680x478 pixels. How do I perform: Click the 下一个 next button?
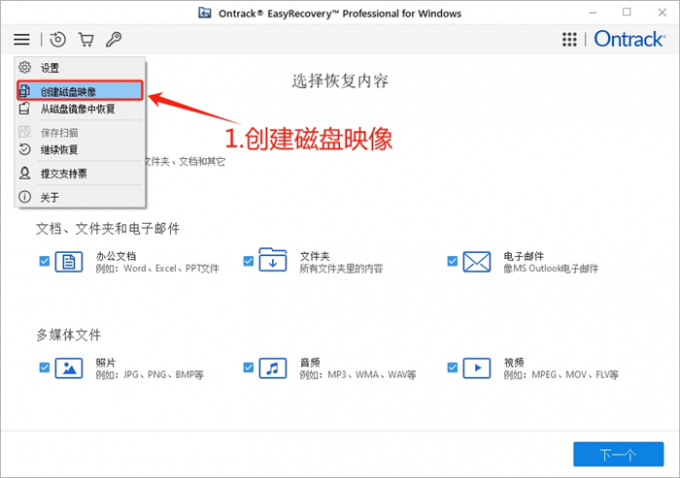pyautogui.click(x=618, y=454)
